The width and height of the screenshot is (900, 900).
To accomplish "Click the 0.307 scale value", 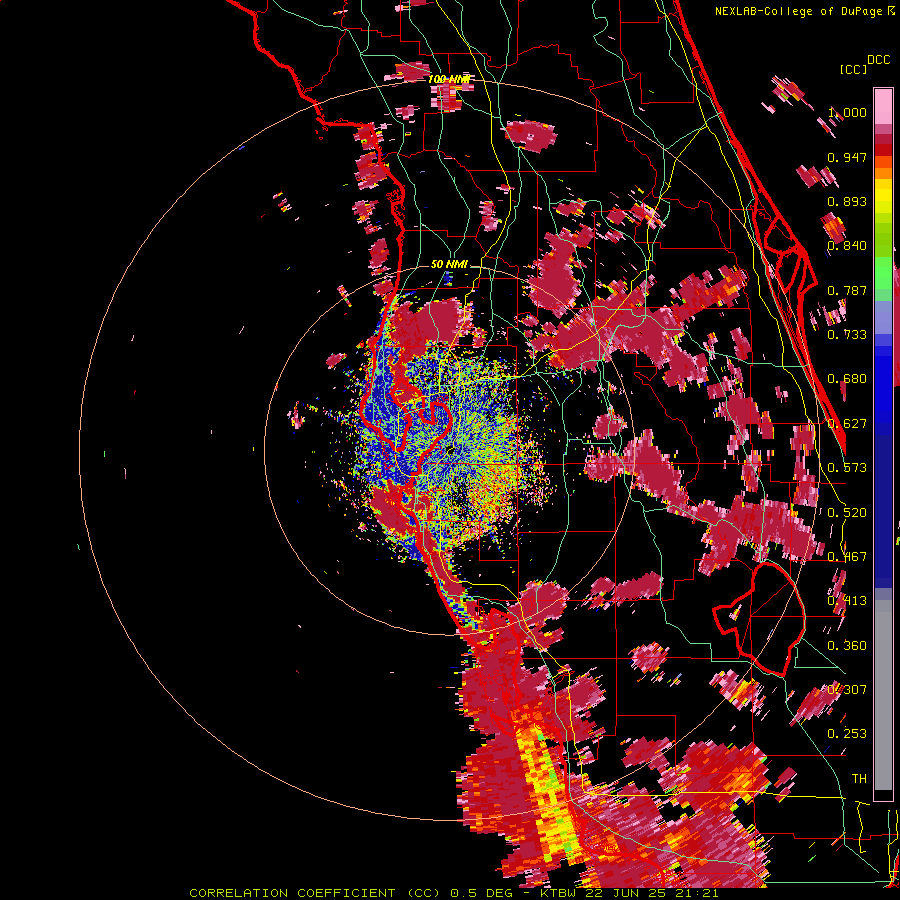I will [x=847, y=689].
